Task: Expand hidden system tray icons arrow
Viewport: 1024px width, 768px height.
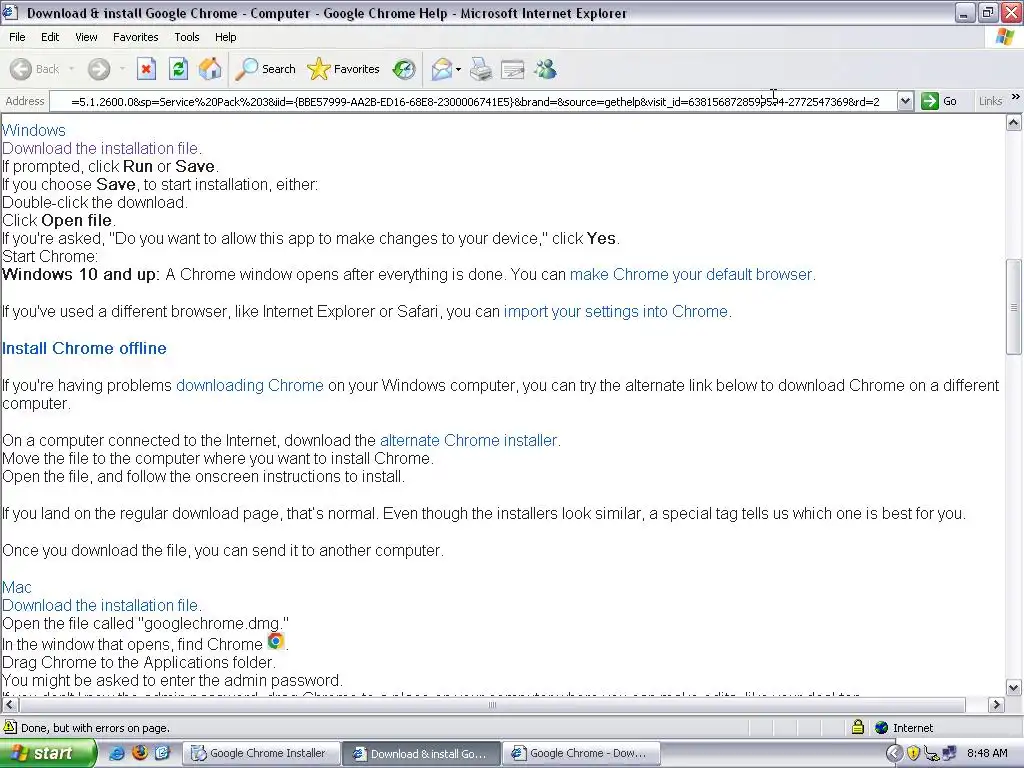Action: pos(894,753)
